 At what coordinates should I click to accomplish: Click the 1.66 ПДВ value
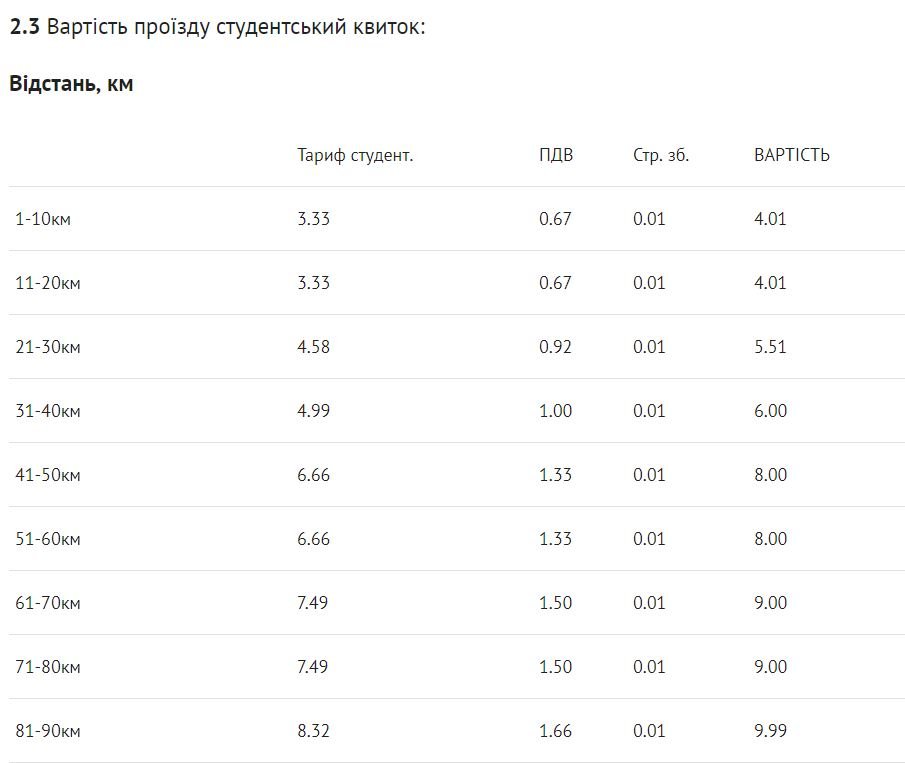pos(555,731)
